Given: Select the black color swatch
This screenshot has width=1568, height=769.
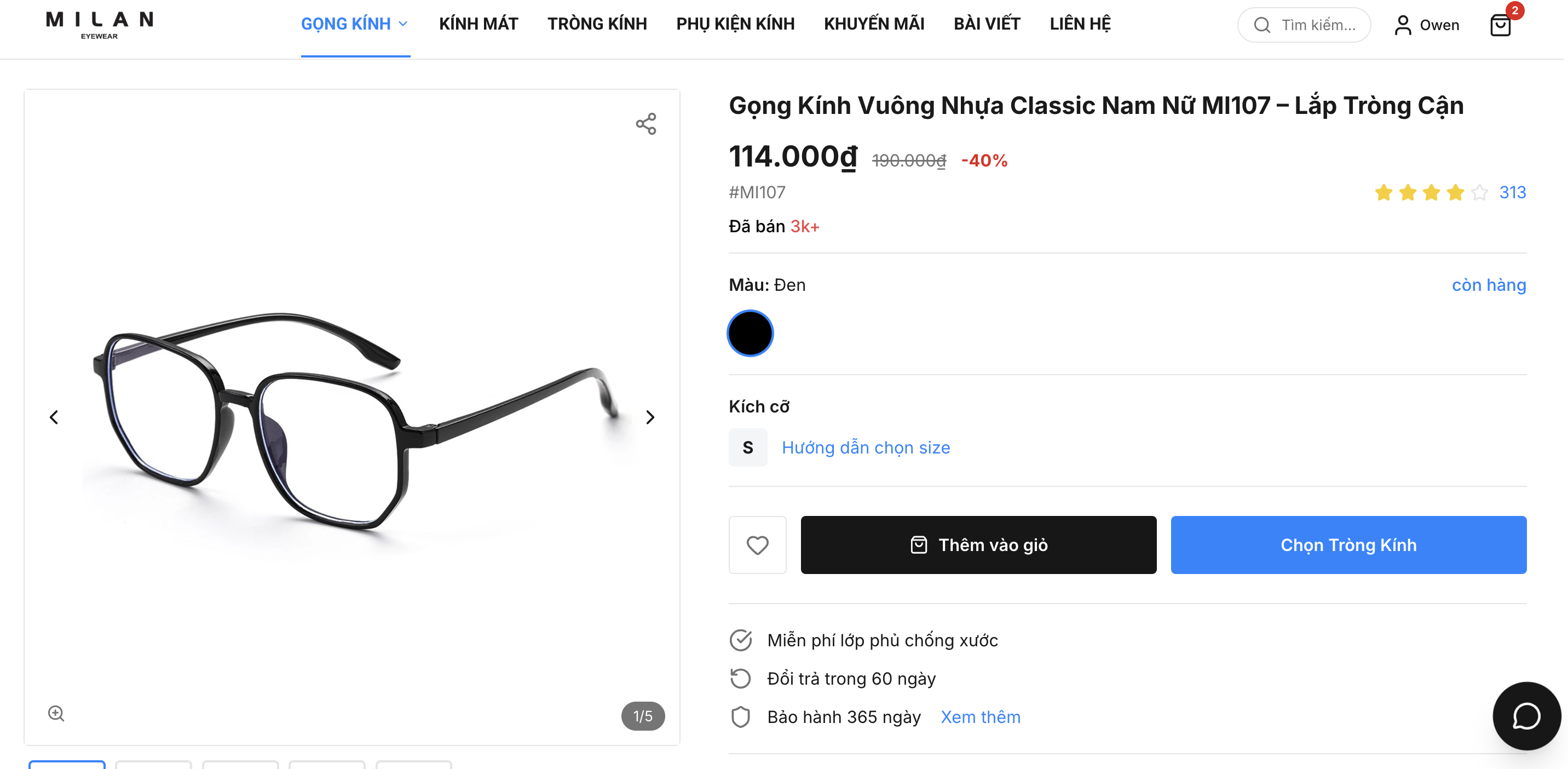Looking at the screenshot, I should (750, 333).
